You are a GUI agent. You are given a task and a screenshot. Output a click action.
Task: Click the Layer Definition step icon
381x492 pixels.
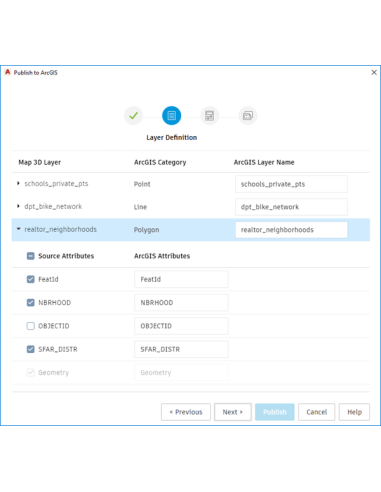tap(171, 116)
